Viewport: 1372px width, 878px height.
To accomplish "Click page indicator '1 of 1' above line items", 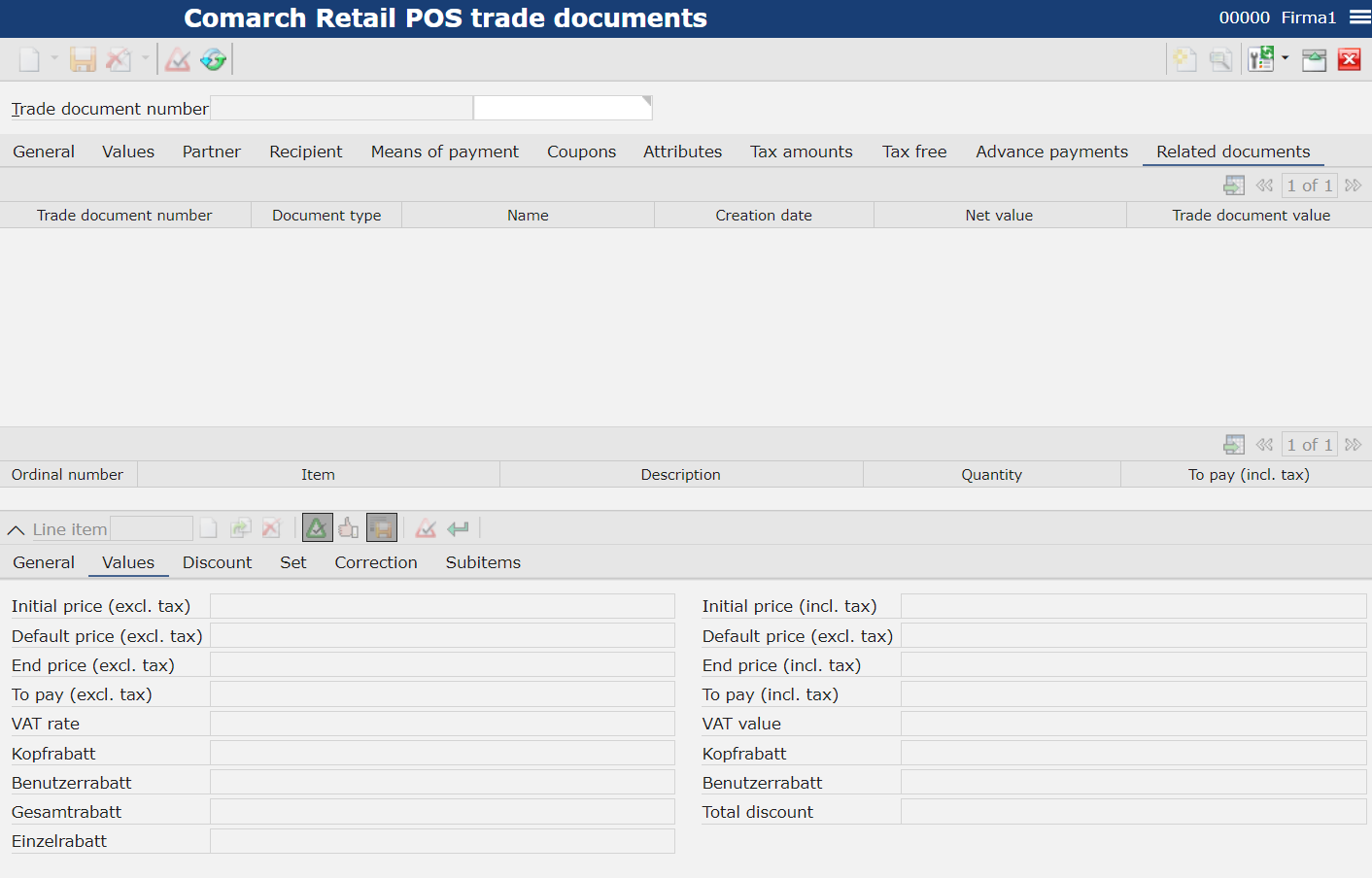I will pyautogui.click(x=1309, y=445).
